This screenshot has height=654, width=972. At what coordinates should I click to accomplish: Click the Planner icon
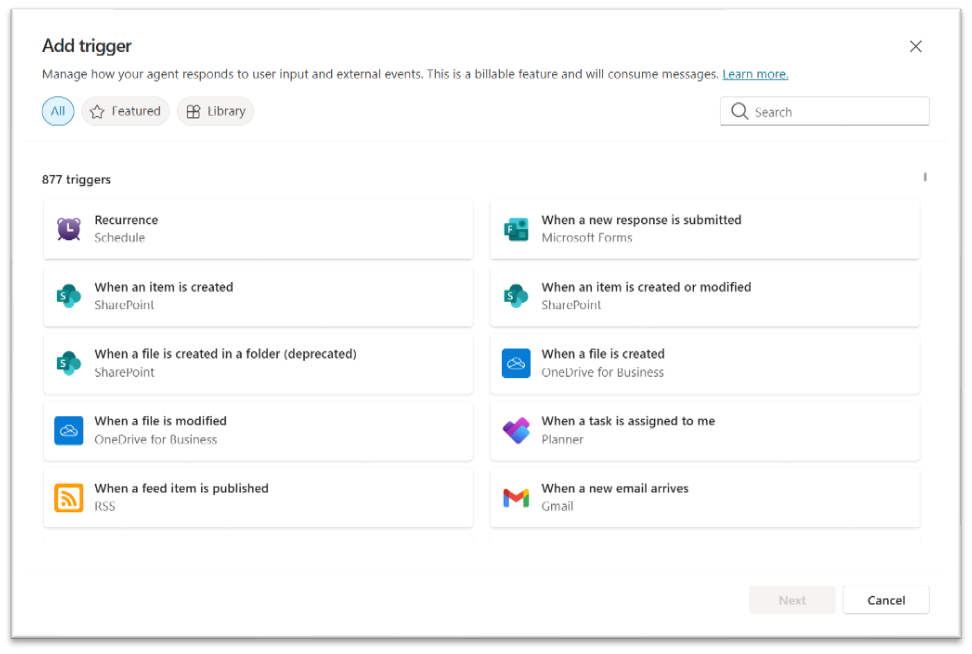515,430
